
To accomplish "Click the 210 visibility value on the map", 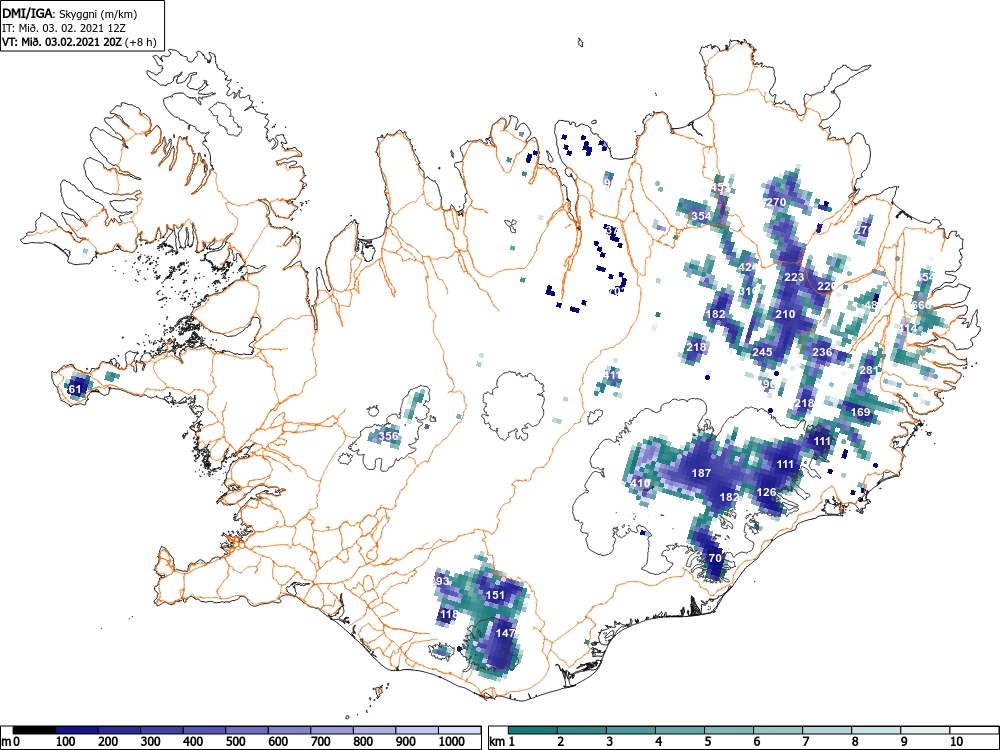I will (x=785, y=314).
